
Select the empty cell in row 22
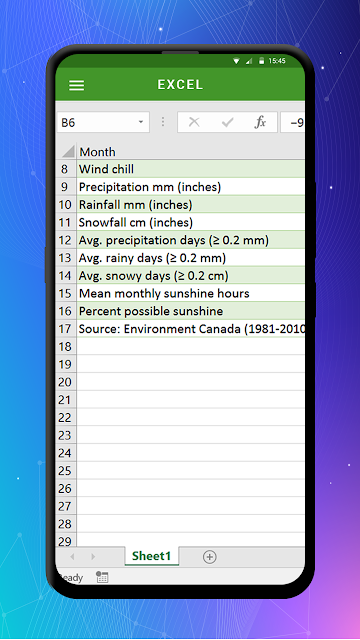(x=191, y=418)
